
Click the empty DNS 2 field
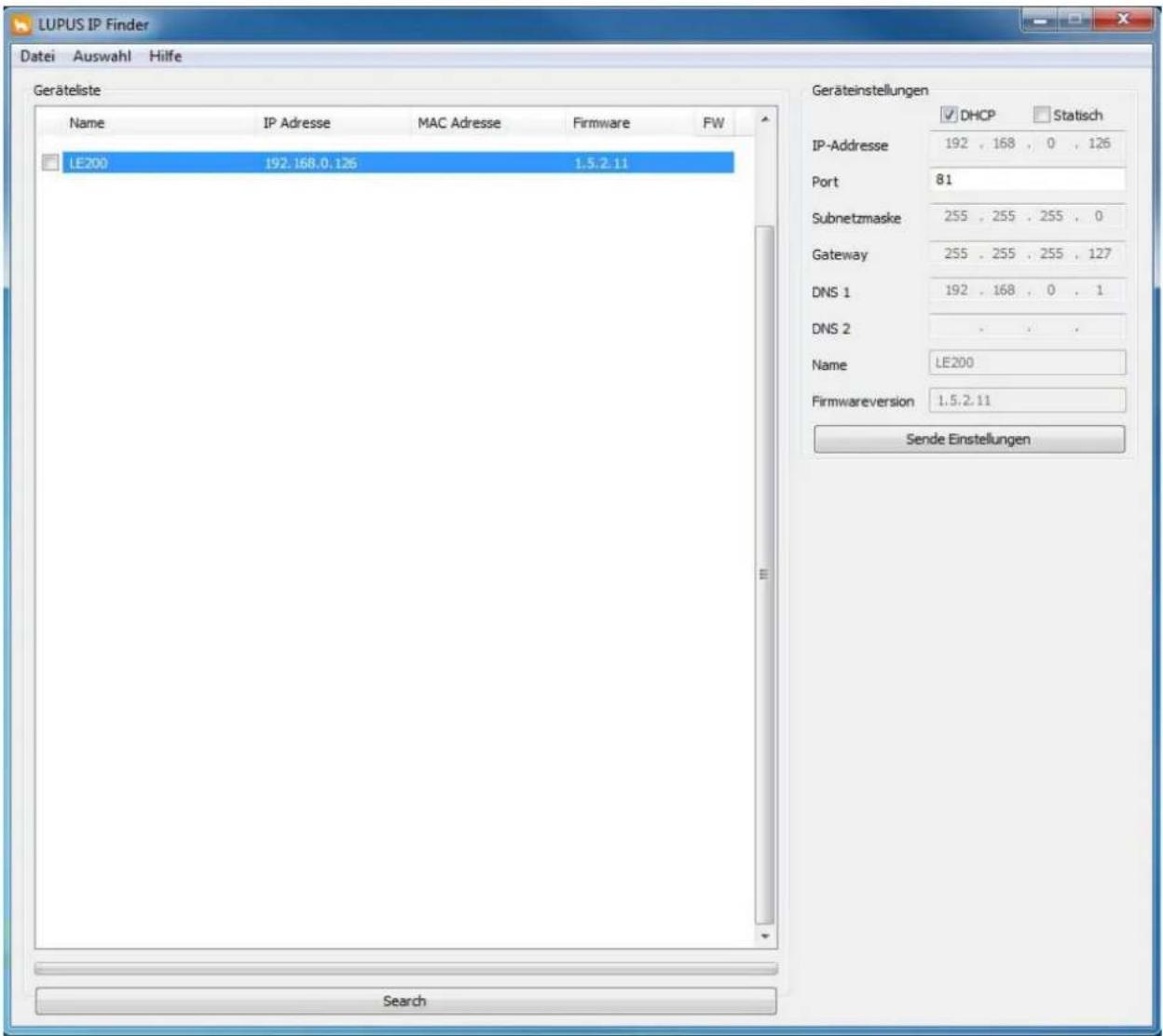(1027, 327)
